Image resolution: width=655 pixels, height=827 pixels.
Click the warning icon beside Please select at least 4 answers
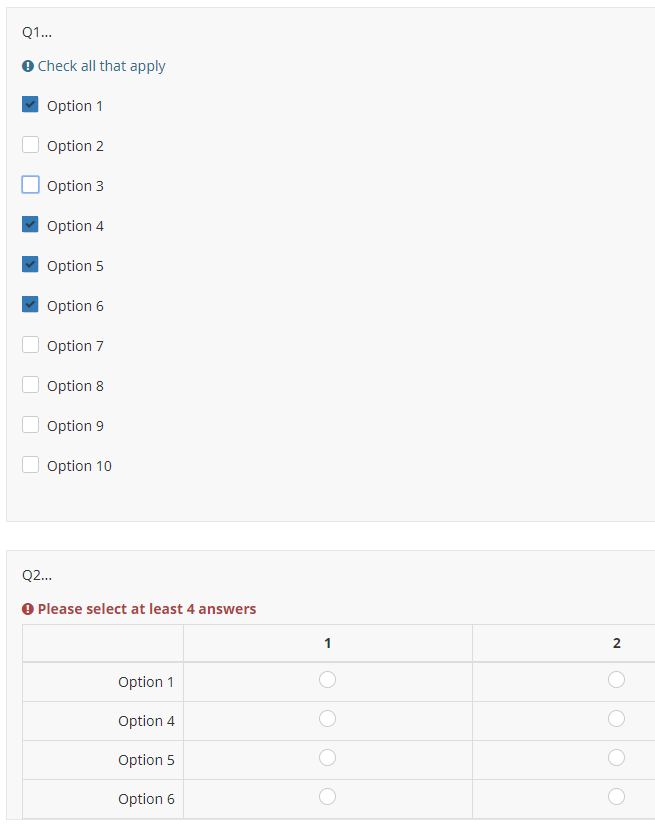click(28, 609)
